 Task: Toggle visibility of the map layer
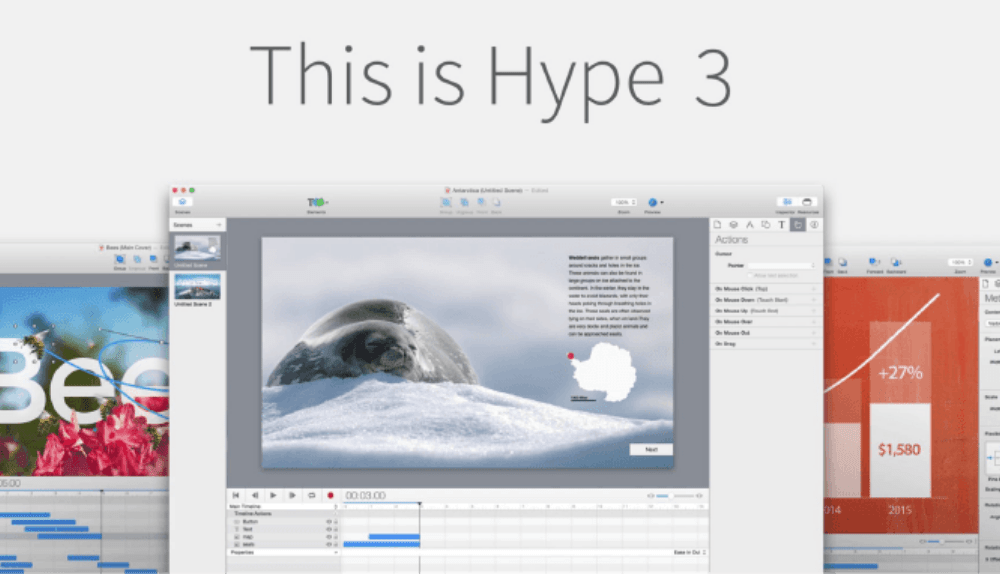329,537
